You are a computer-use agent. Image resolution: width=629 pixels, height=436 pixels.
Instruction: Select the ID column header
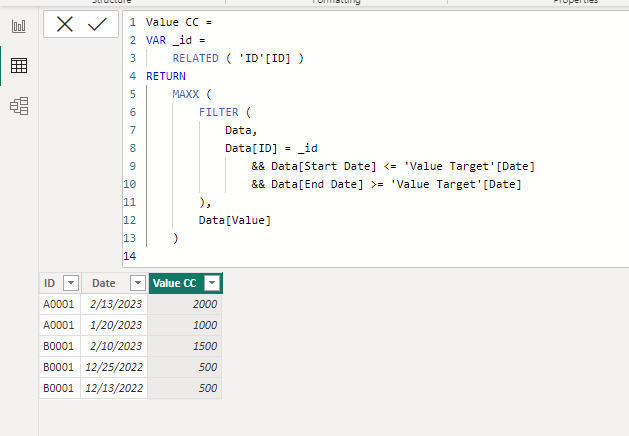click(60, 283)
